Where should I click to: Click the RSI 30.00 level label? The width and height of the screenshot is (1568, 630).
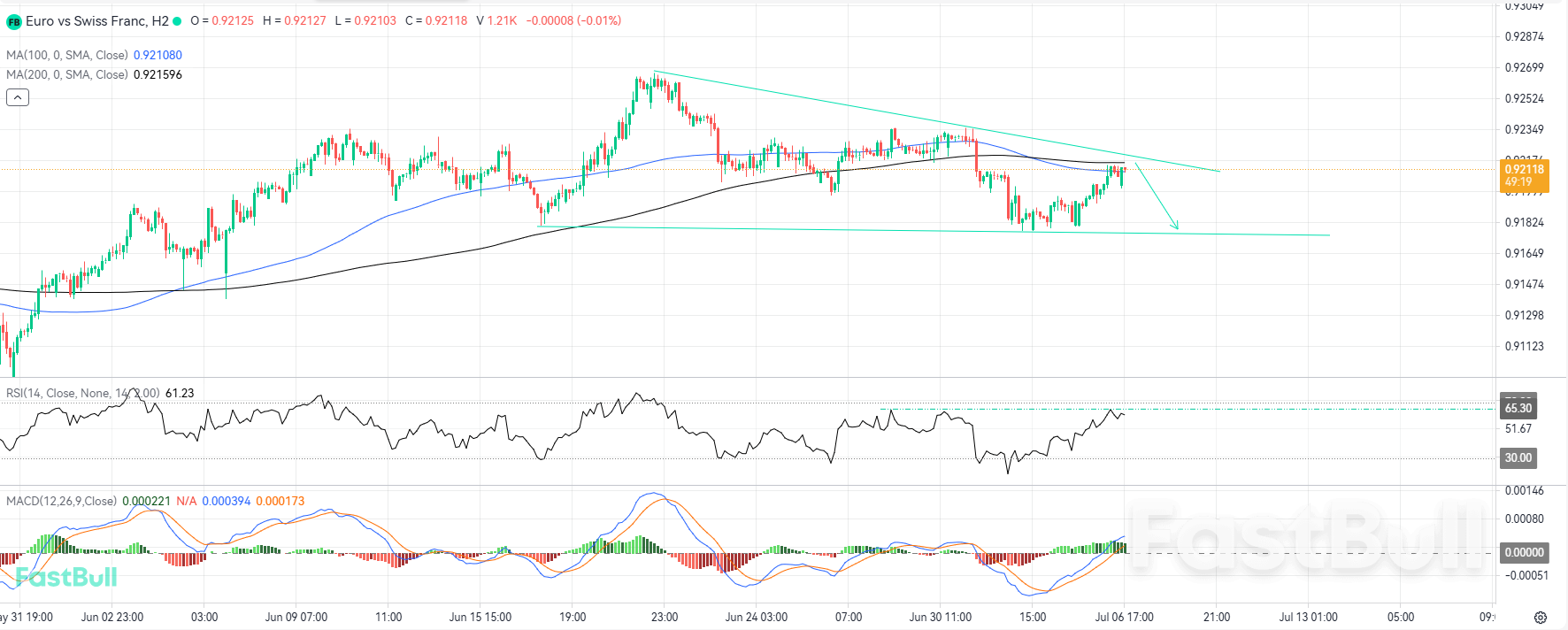click(x=1518, y=457)
